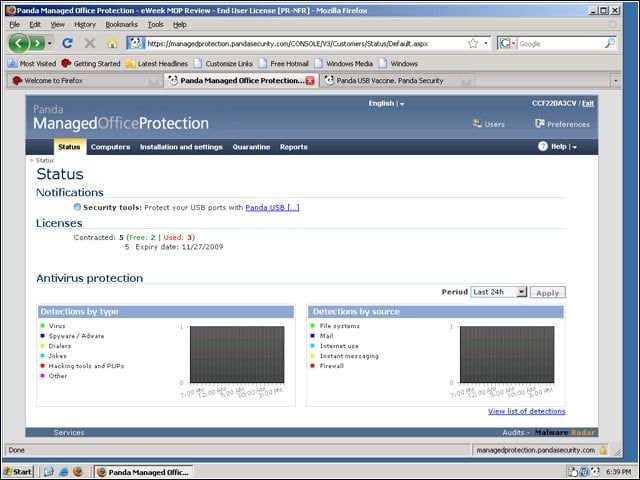Click the Services footer link
This screenshot has height=480, width=640.
coord(69,432)
